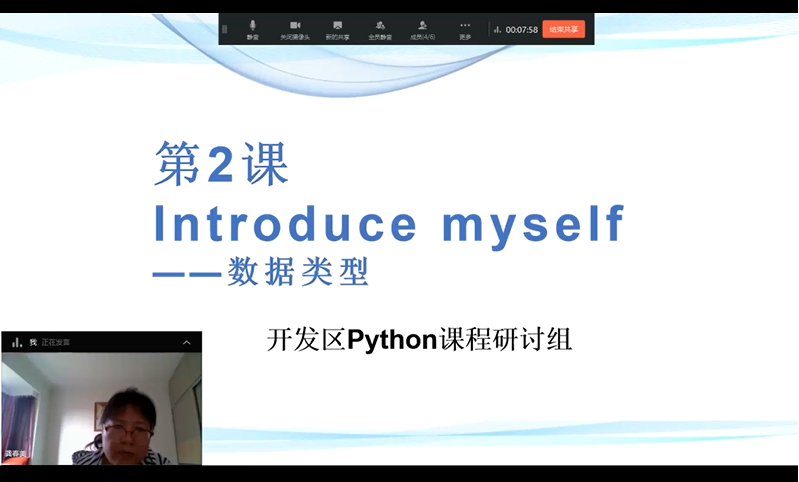Click the network signal icon beside the timer
799x482 pixels.
[x=497, y=30]
